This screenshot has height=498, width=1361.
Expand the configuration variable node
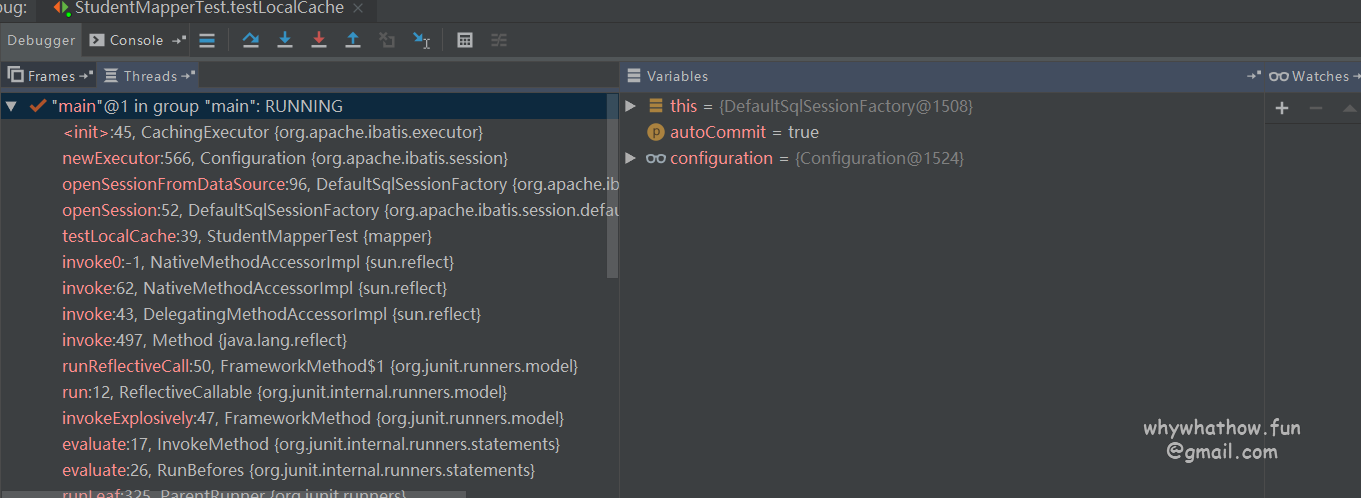630,158
